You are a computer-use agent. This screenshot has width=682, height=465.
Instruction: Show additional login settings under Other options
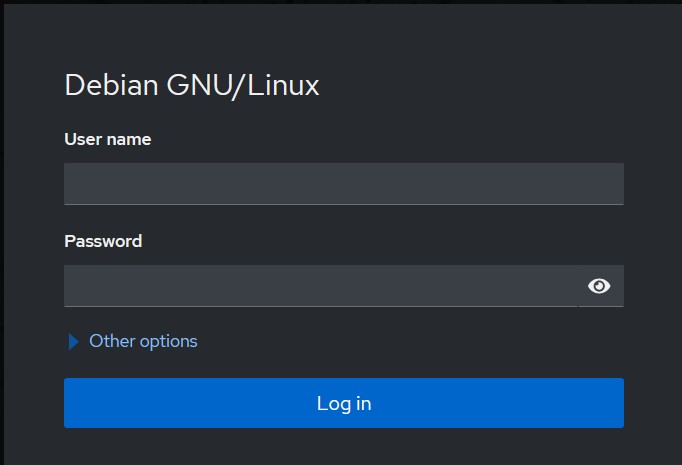tap(133, 341)
